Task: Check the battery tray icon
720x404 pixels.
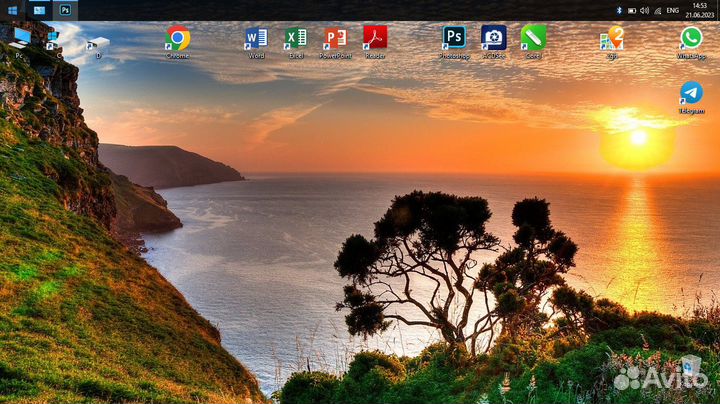Action: coord(632,10)
